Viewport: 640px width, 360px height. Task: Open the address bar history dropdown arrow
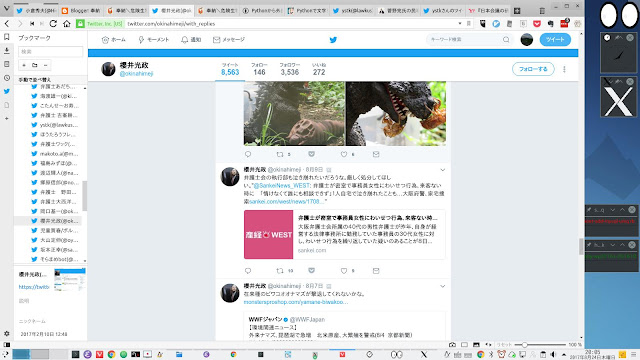[460, 24]
